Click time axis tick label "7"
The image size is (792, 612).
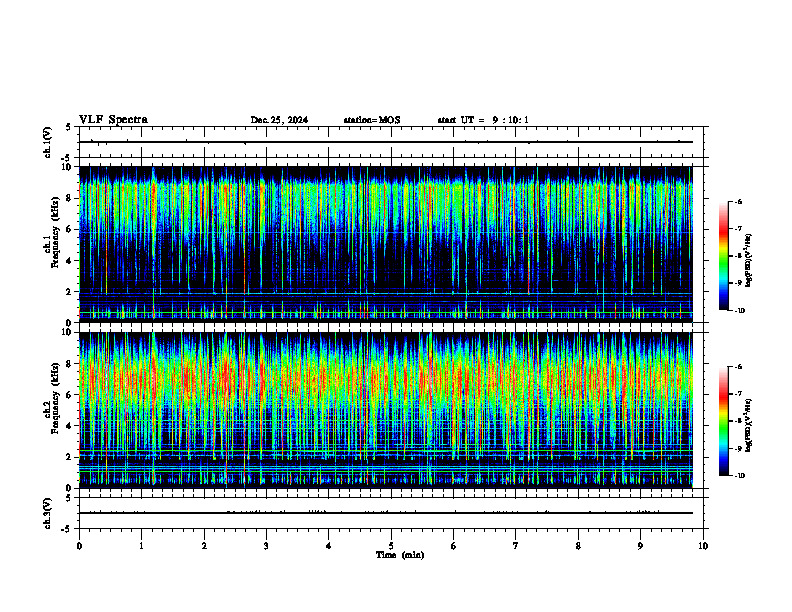click(x=516, y=546)
